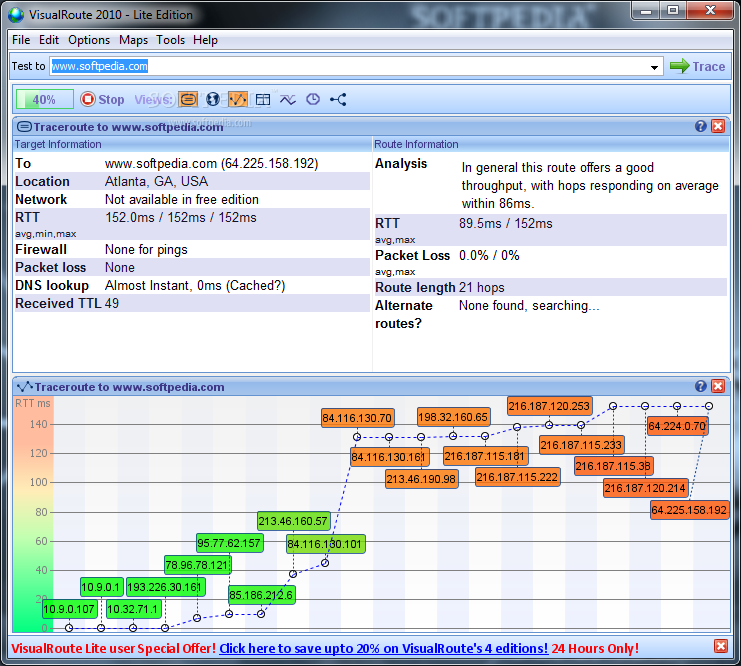Click the graph panel header icon
The width and height of the screenshot is (741, 666).
25,387
